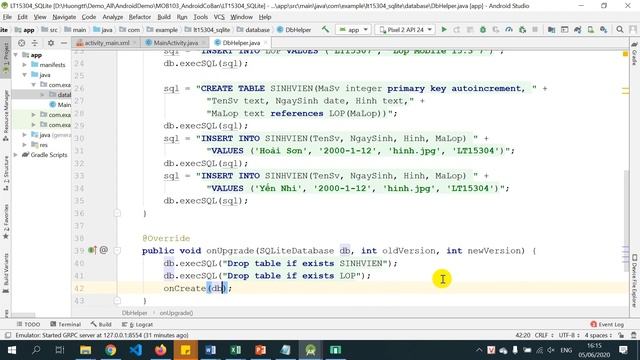Open the Pixel 2 API 24 device dropdown
Viewport: 640px width, 360px height.
405,29
